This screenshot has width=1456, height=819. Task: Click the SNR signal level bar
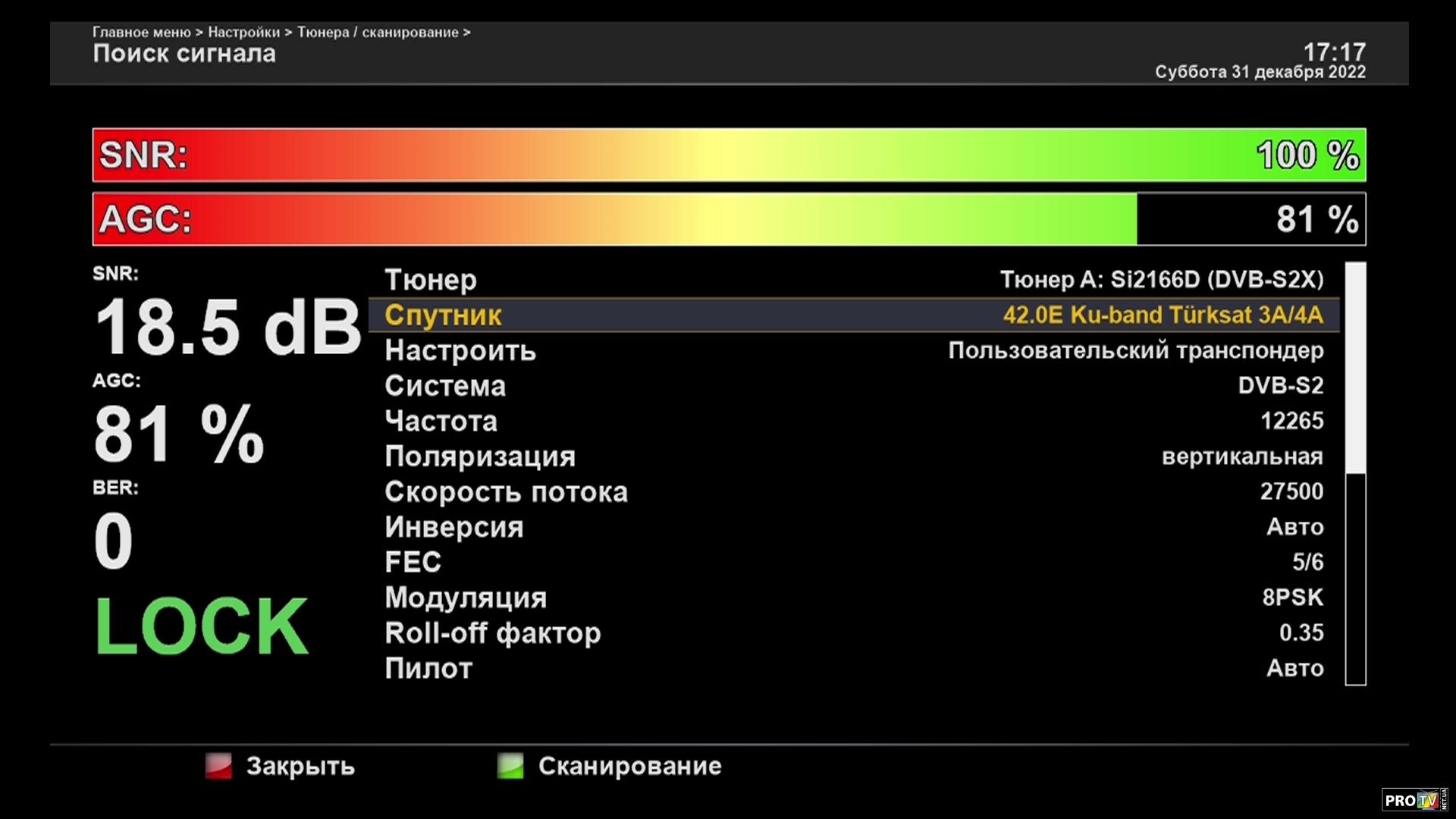click(728, 155)
